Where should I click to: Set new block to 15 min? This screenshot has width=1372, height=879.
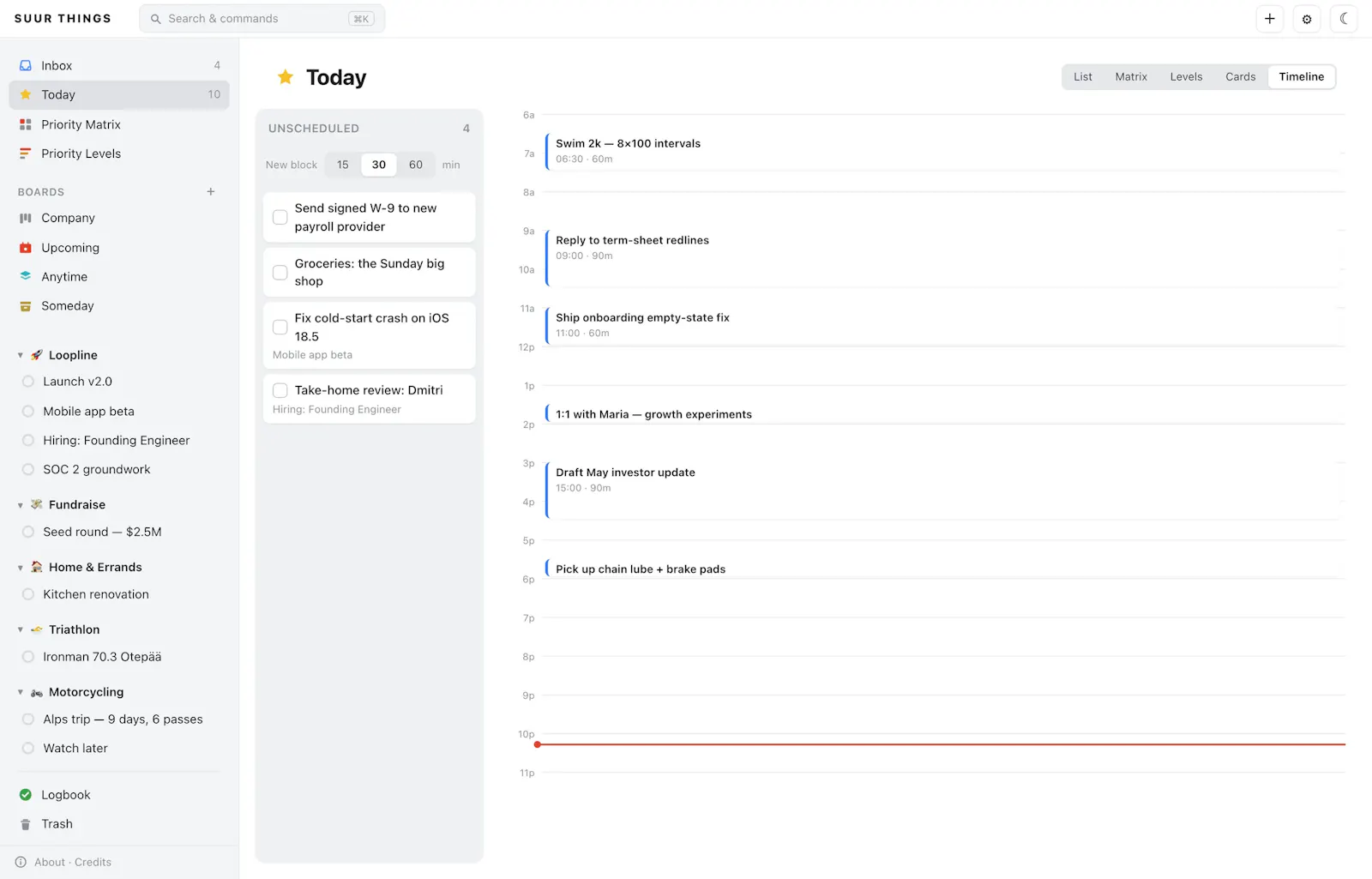click(x=343, y=165)
